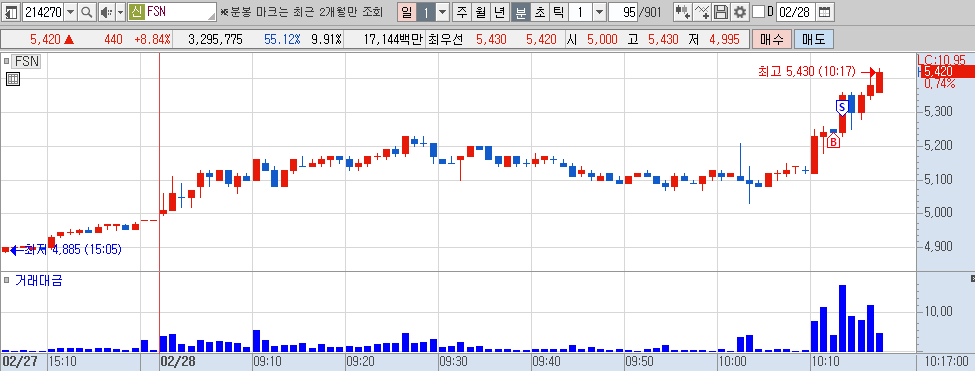
Task: Click the stock search magnifier icon
Action: tap(86, 12)
